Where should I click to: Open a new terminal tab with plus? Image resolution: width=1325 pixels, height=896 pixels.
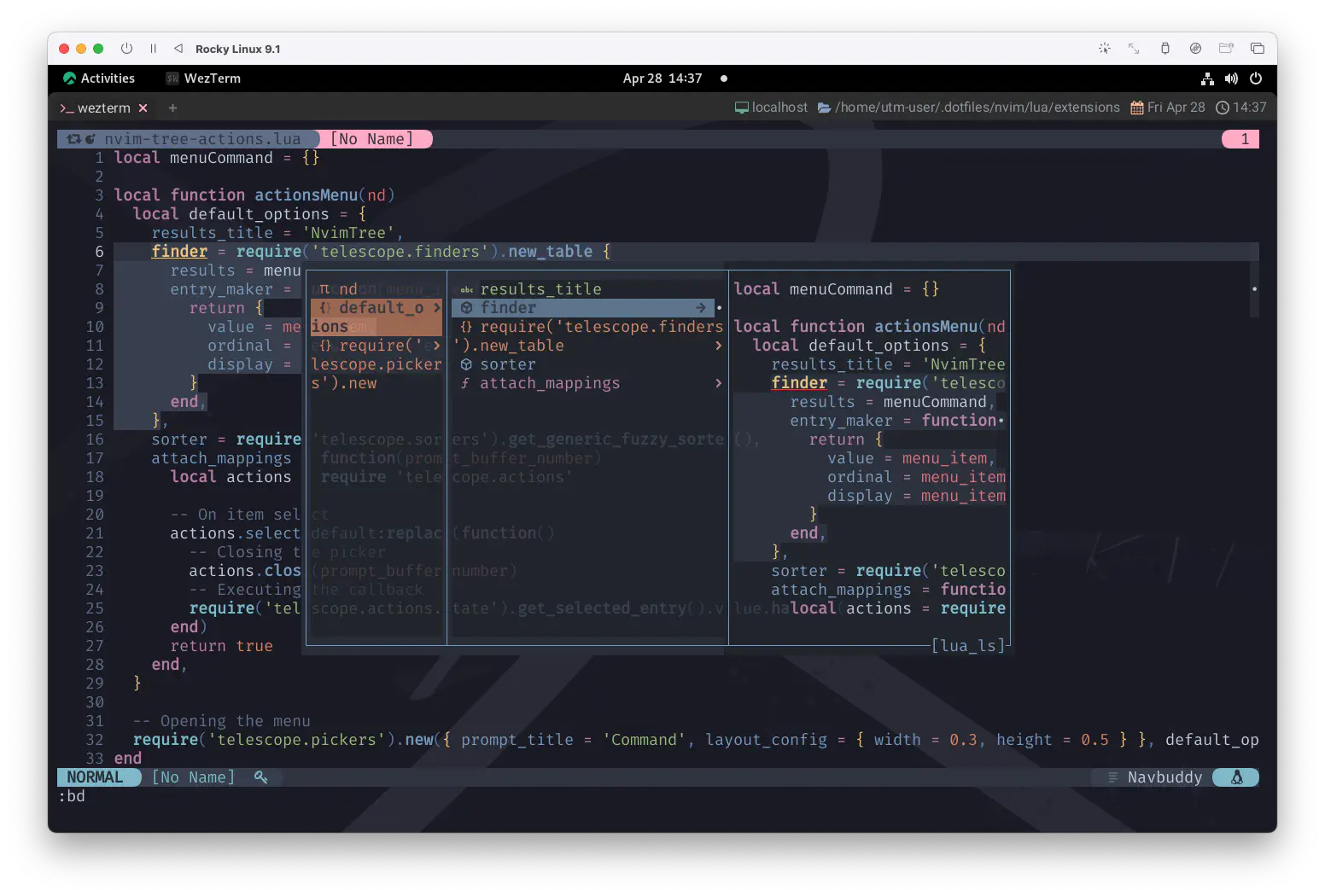[x=172, y=108]
